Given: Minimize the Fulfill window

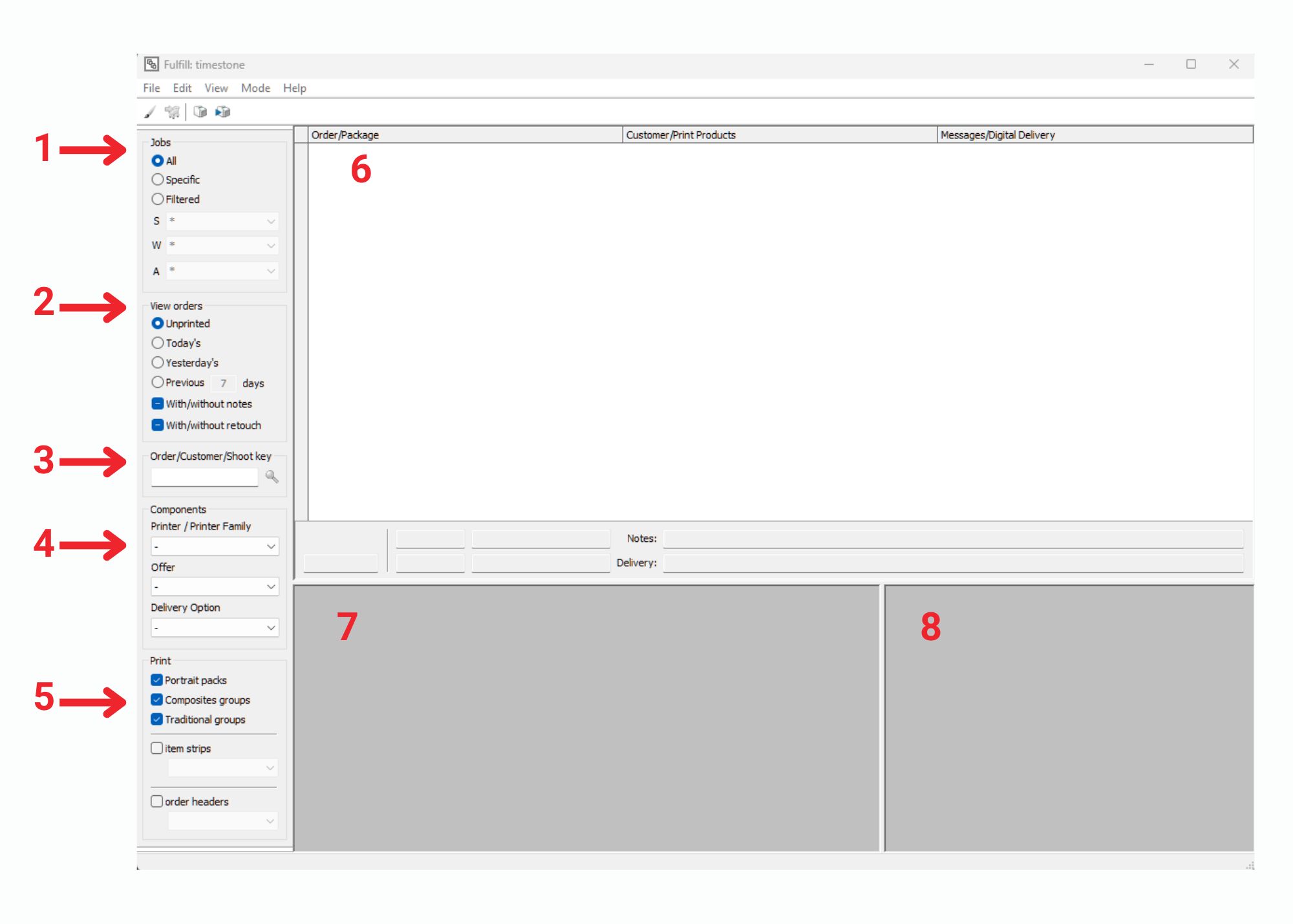Looking at the screenshot, I should tap(1149, 64).
